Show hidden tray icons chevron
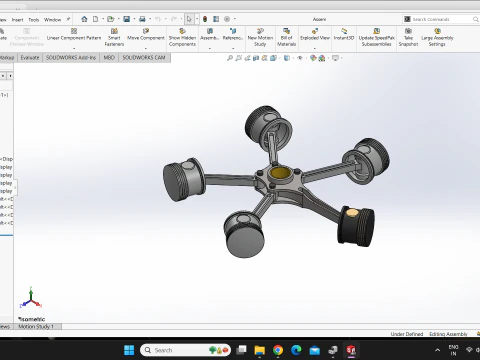Image resolution: width=480 pixels, height=360 pixels. [x=437, y=350]
